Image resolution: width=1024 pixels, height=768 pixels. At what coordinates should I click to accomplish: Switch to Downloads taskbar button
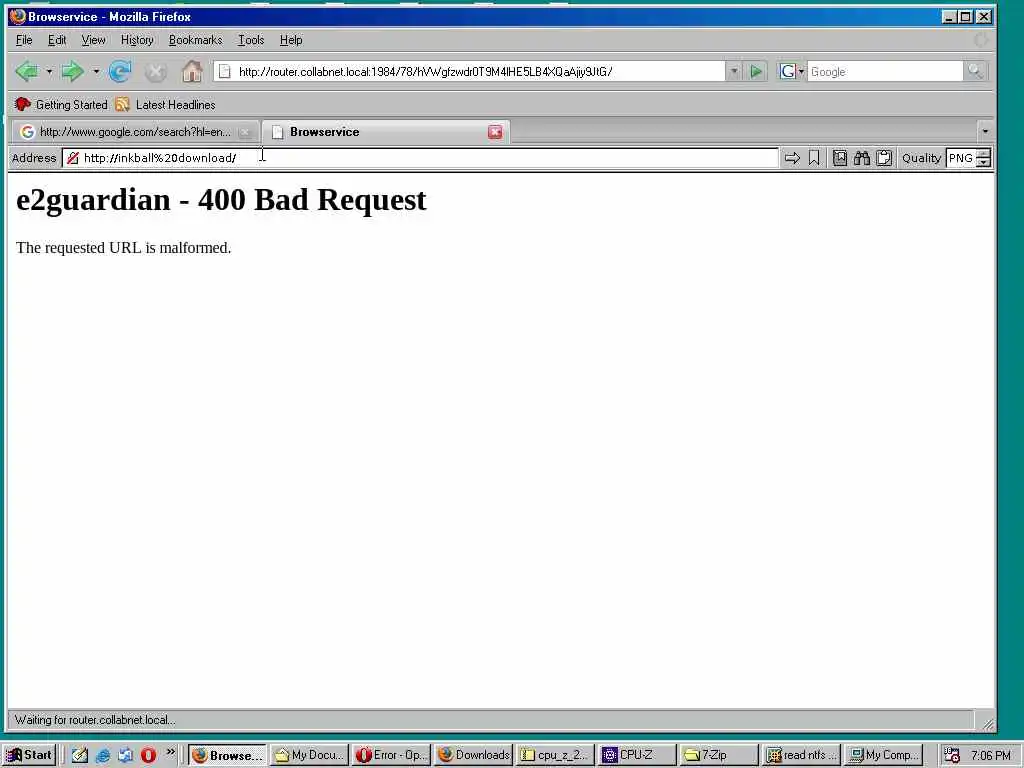[x=473, y=755]
